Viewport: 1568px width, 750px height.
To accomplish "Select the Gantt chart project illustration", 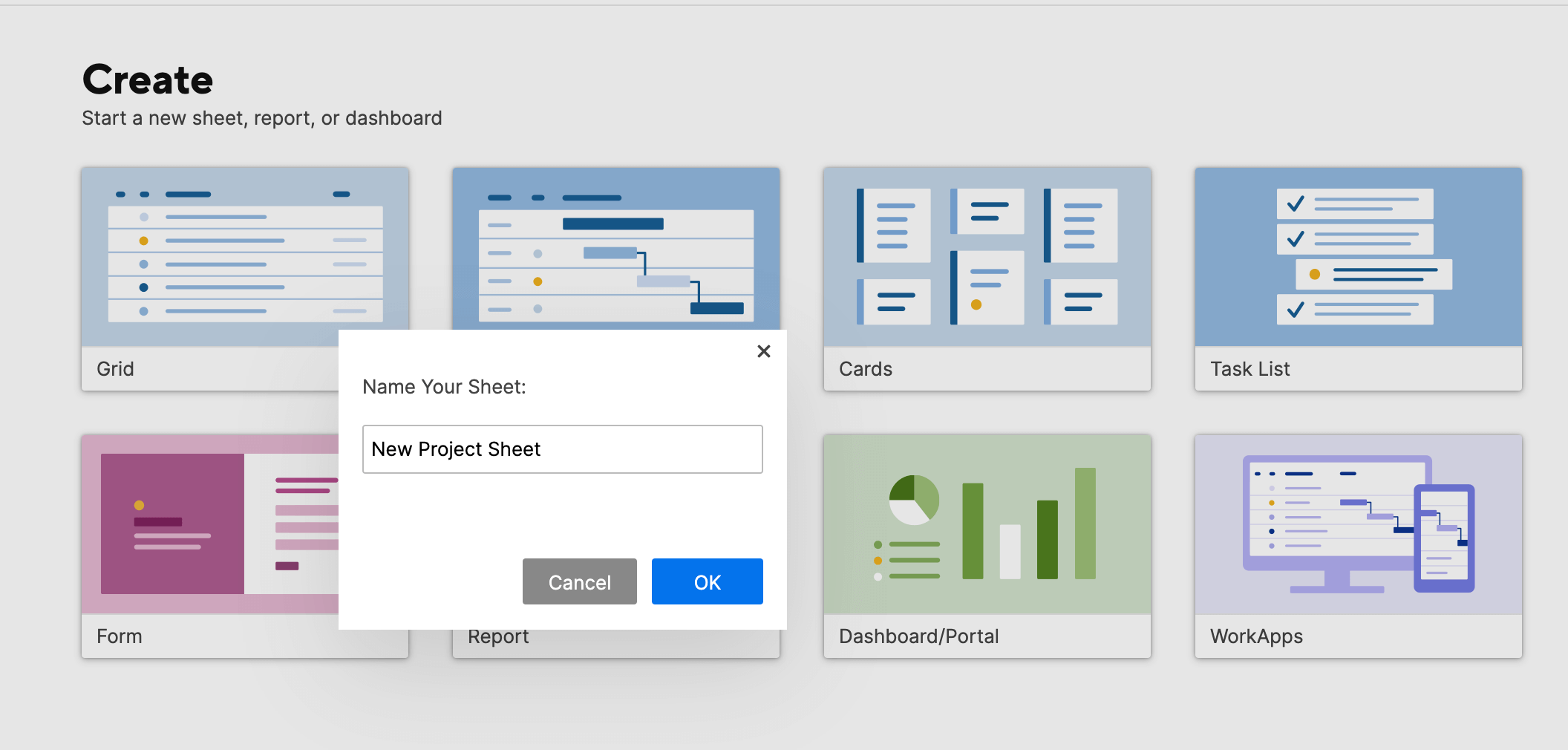I will tap(616, 249).
